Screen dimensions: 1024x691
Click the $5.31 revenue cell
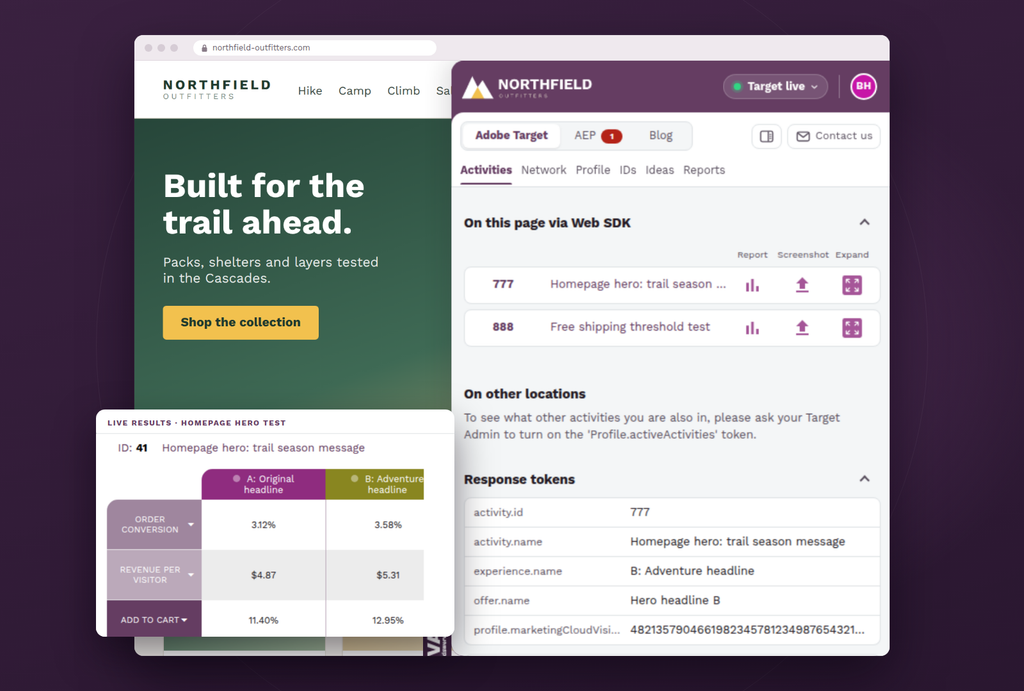375,575
